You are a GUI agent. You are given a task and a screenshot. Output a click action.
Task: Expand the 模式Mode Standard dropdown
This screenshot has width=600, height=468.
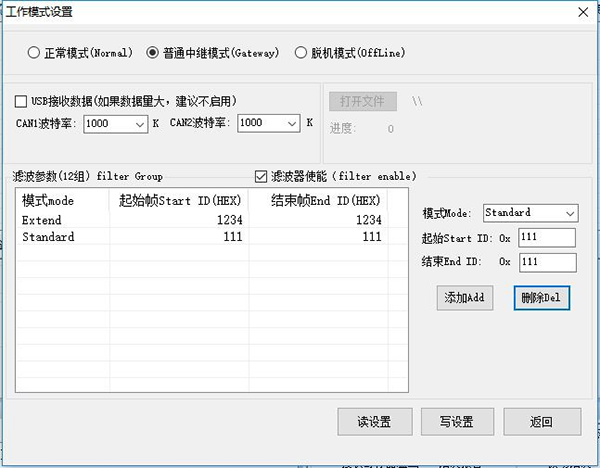click(x=569, y=213)
